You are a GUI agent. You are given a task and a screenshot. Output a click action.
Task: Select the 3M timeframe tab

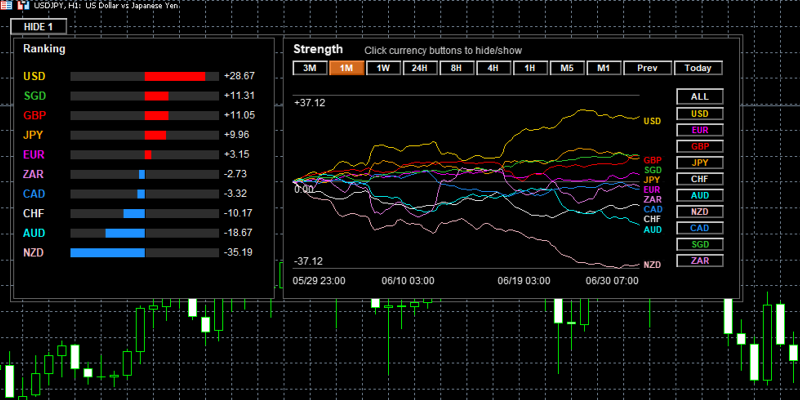(310, 68)
